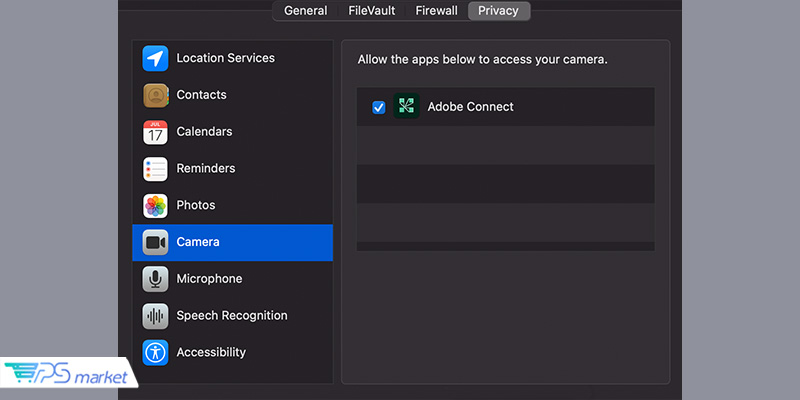Click the Camera icon in sidebar
Viewport: 800px width, 400px height.
(x=155, y=242)
